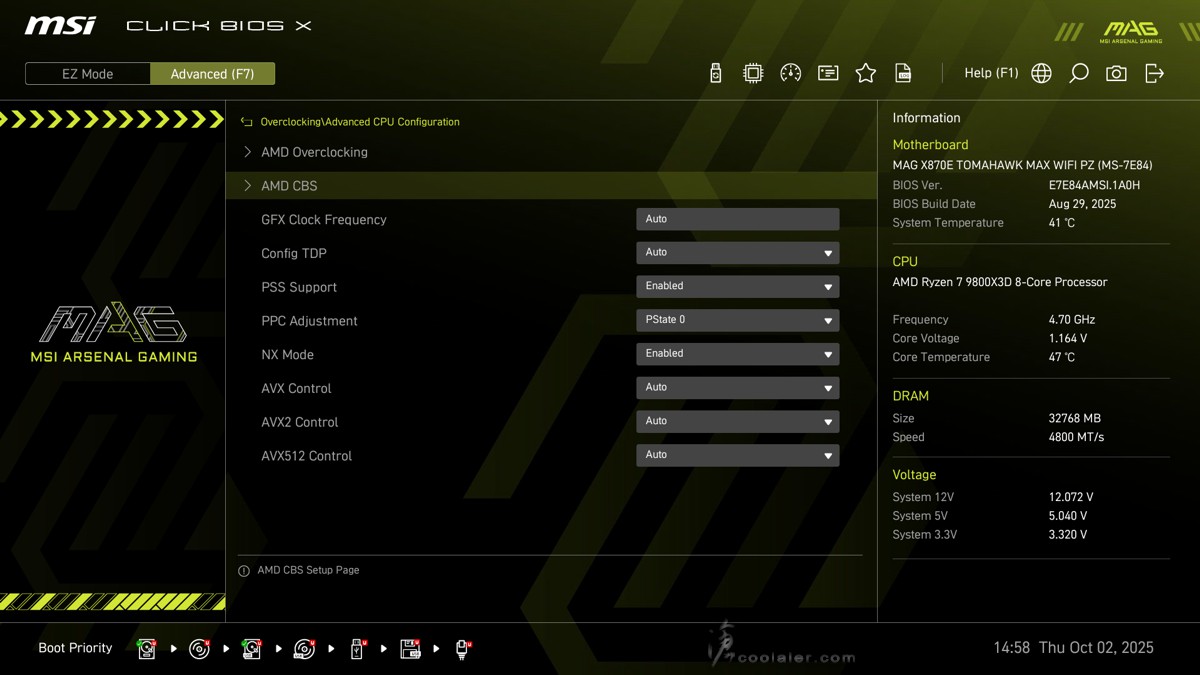Click the MSI logo at top left
Image resolution: width=1200 pixels, height=675 pixels.
60,25
